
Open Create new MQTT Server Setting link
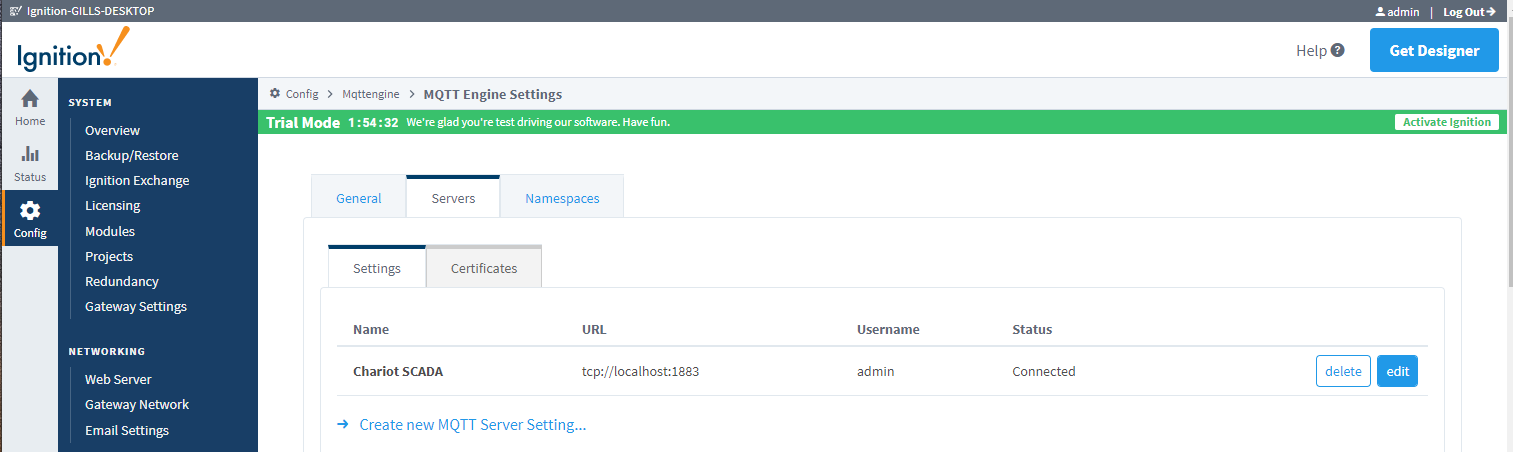point(472,424)
